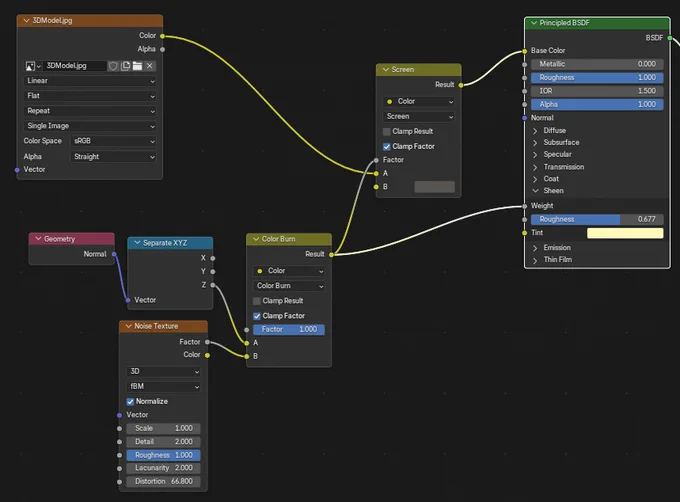Click the 3DModel.jpg image name field
Image resolution: width=680 pixels, height=502 pixels.
75,66
